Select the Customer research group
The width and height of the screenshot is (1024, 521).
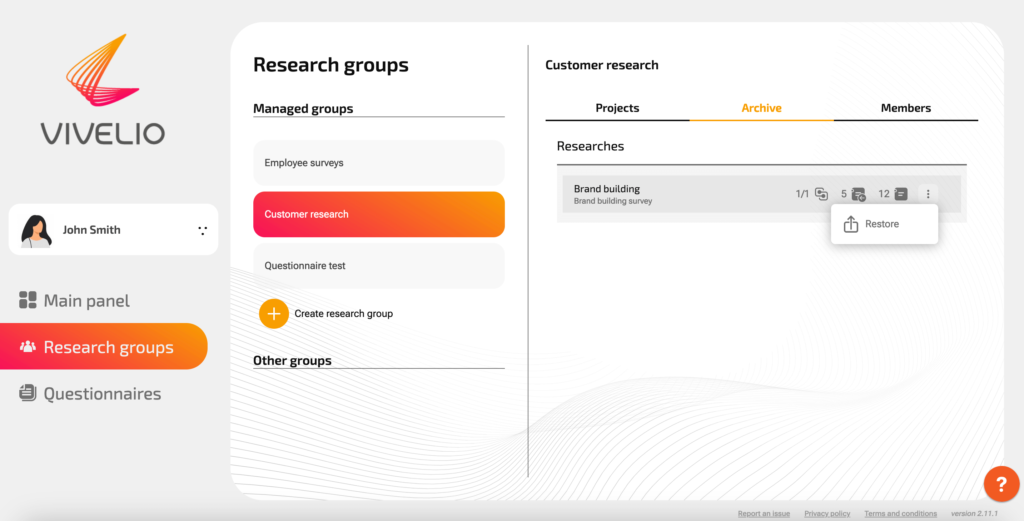tap(379, 214)
